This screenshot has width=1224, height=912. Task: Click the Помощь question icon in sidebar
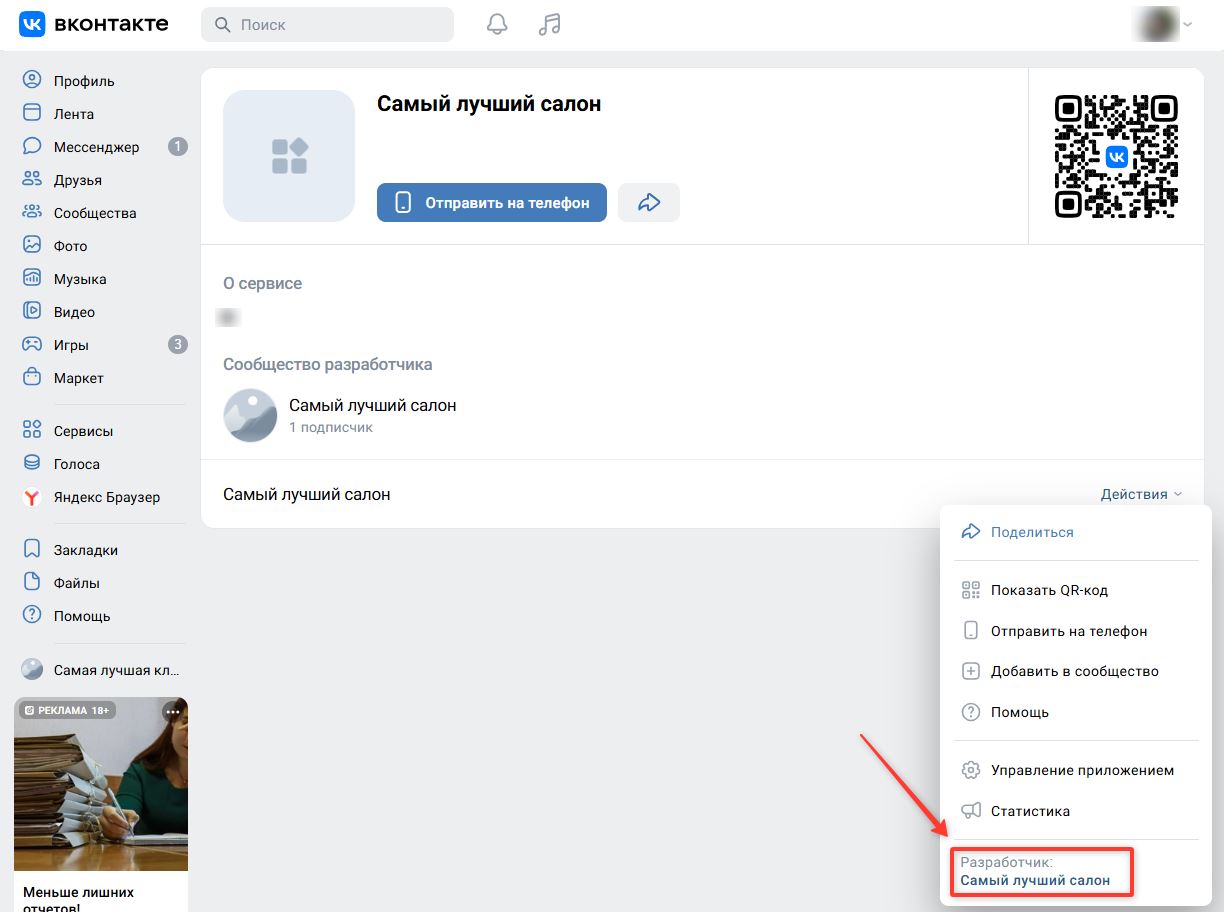click(x=33, y=615)
